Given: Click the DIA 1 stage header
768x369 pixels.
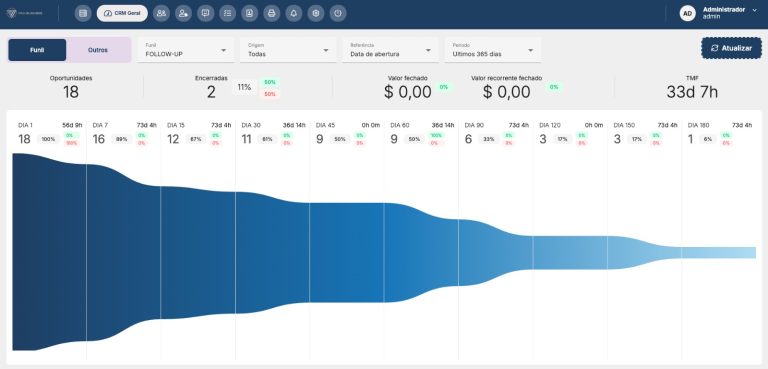Looking at the screenshot, I should point(25,125).
